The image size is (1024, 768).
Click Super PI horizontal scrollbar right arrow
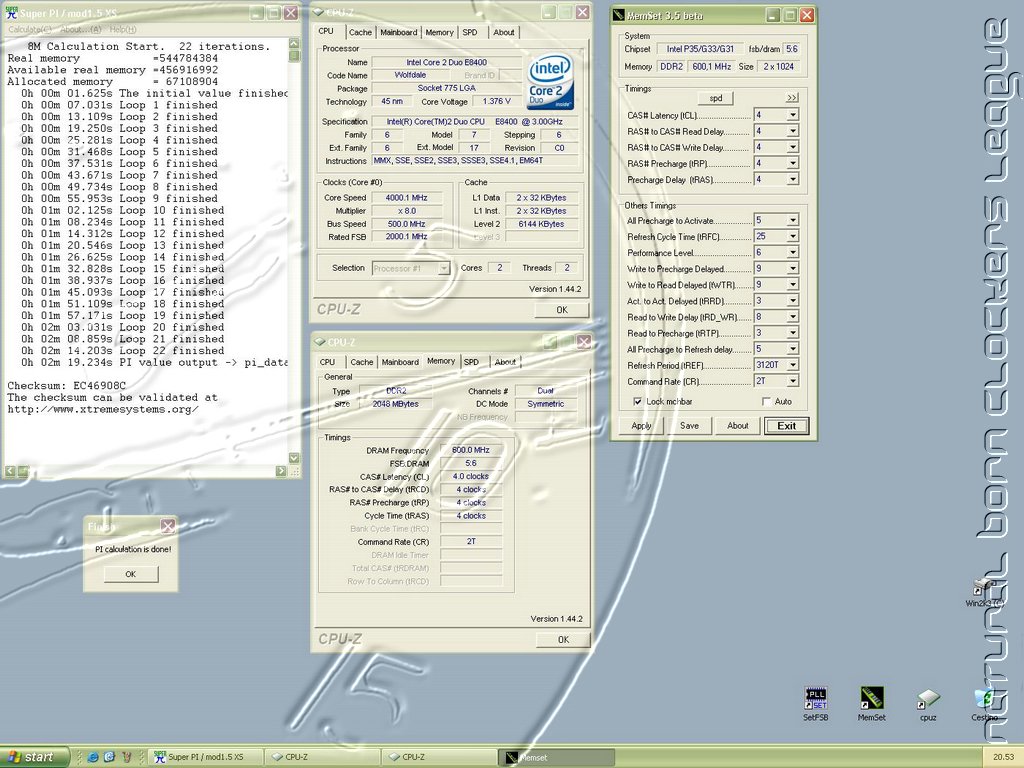[281, 471]
